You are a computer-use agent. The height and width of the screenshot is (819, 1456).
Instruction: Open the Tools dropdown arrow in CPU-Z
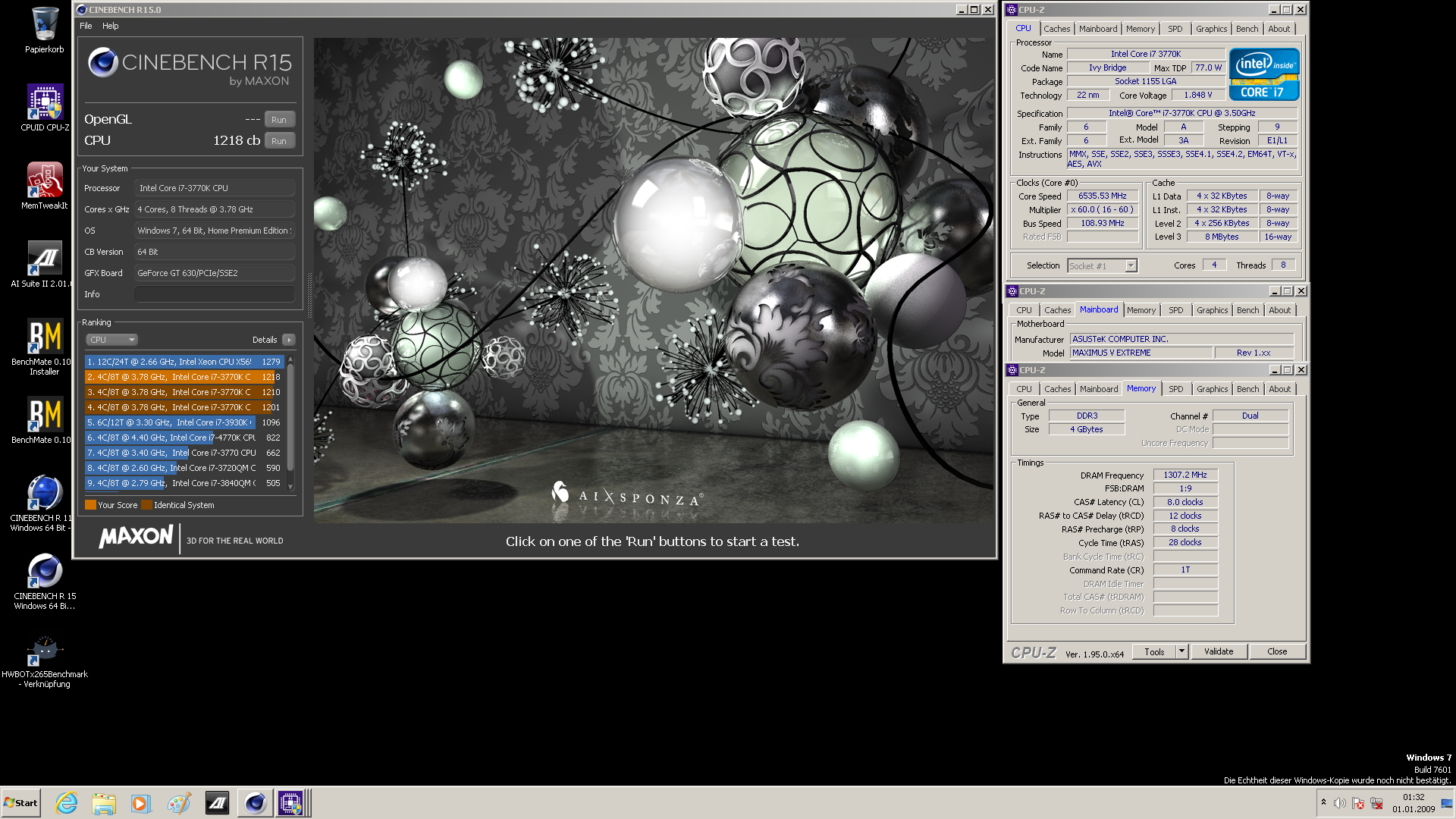[1181, 651]
